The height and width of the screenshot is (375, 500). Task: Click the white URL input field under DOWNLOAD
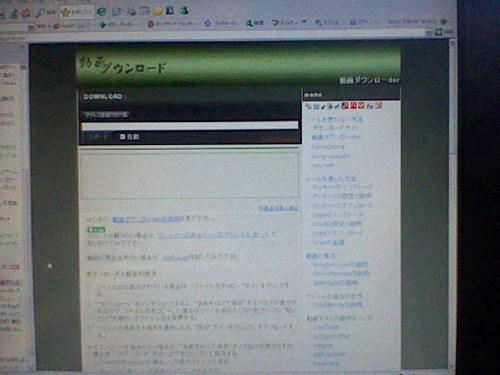190,125
